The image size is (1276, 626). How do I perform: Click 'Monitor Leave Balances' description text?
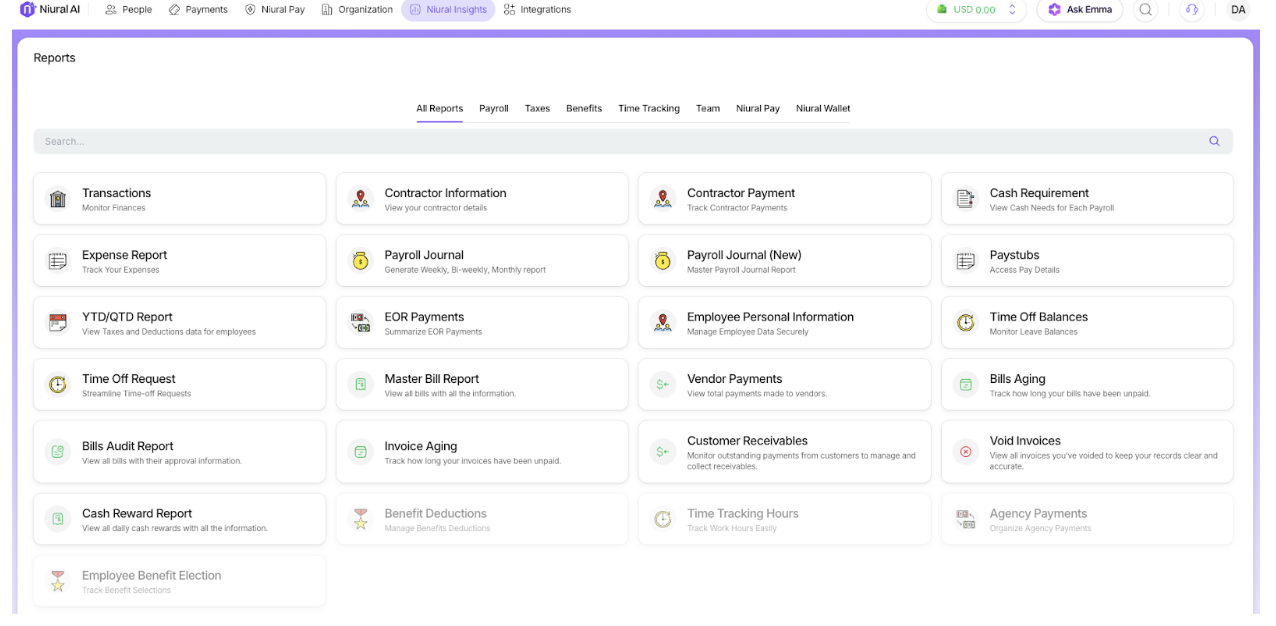(1034, 332)
